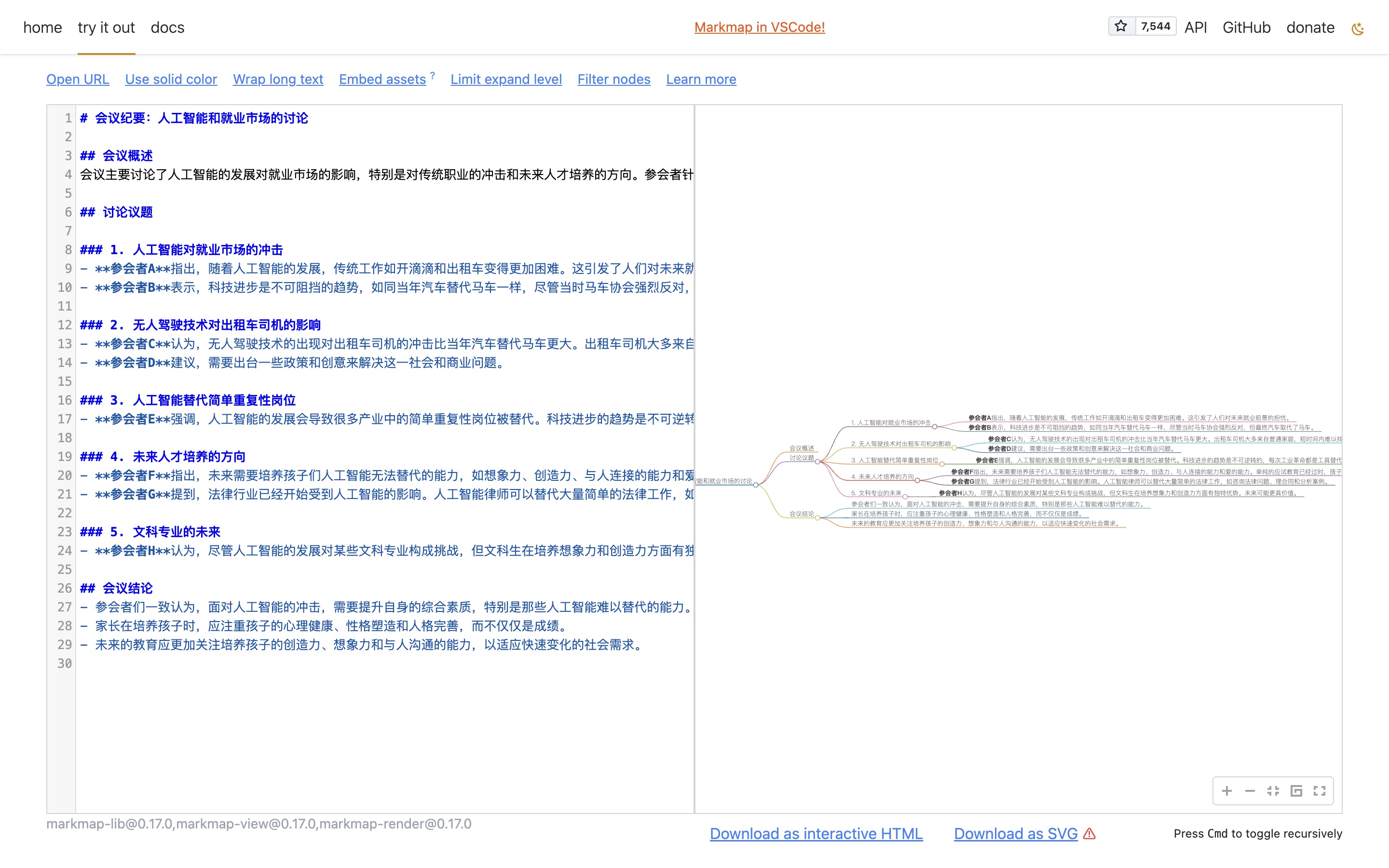Click the zoom in icon on mindmap
This screenshot has width=1389, height=868.
tap(1228, 791)
